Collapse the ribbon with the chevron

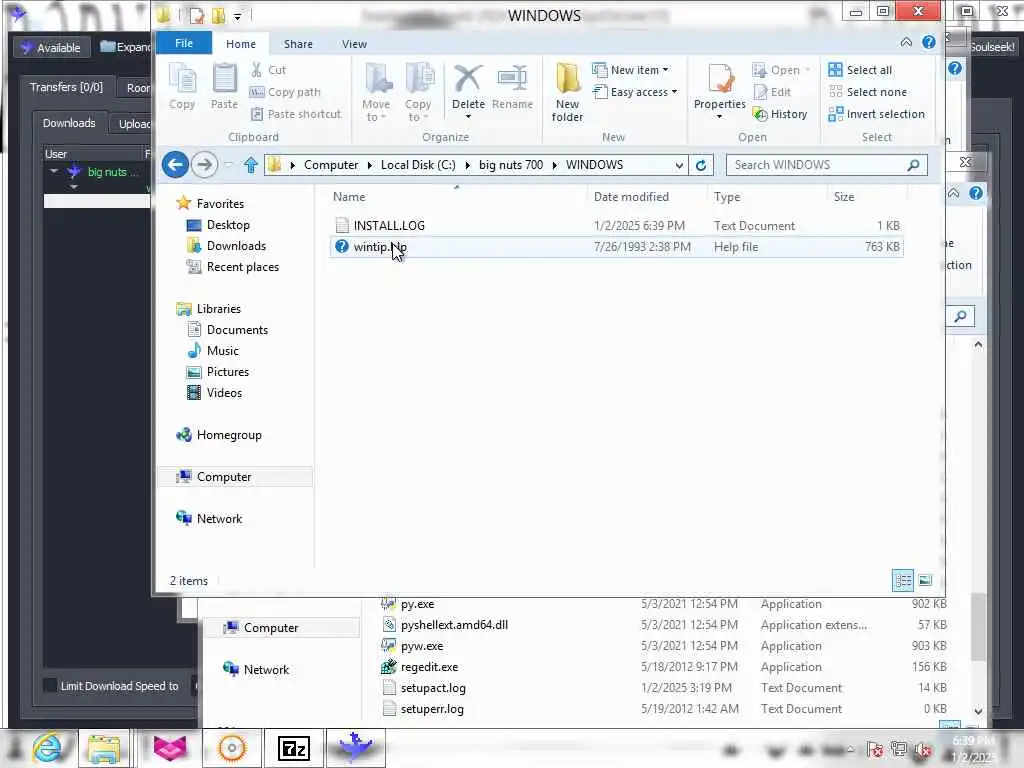coord(906,42)
